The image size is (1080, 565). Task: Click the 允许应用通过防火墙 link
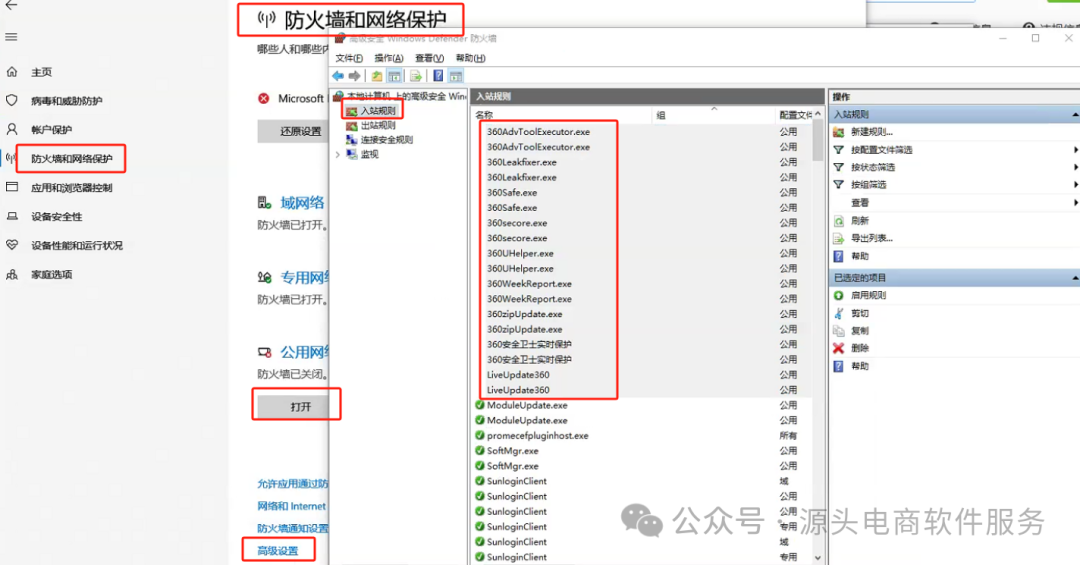tap(293, 484)
